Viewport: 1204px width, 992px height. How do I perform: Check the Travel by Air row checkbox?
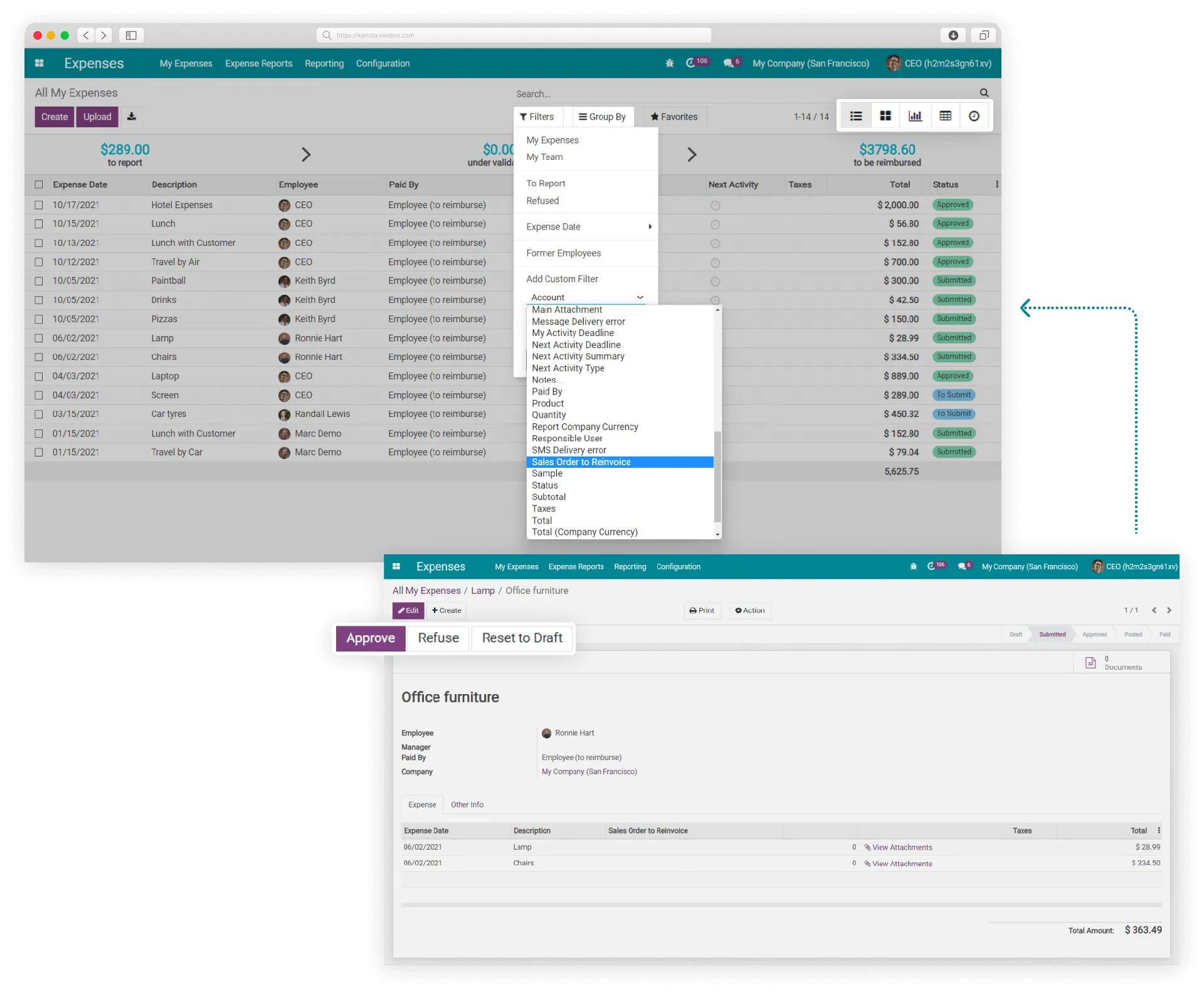point(39,262)
